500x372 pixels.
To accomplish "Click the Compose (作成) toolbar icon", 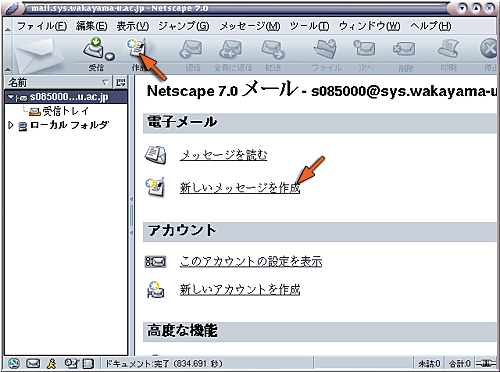I will click(x=137, y=48).
